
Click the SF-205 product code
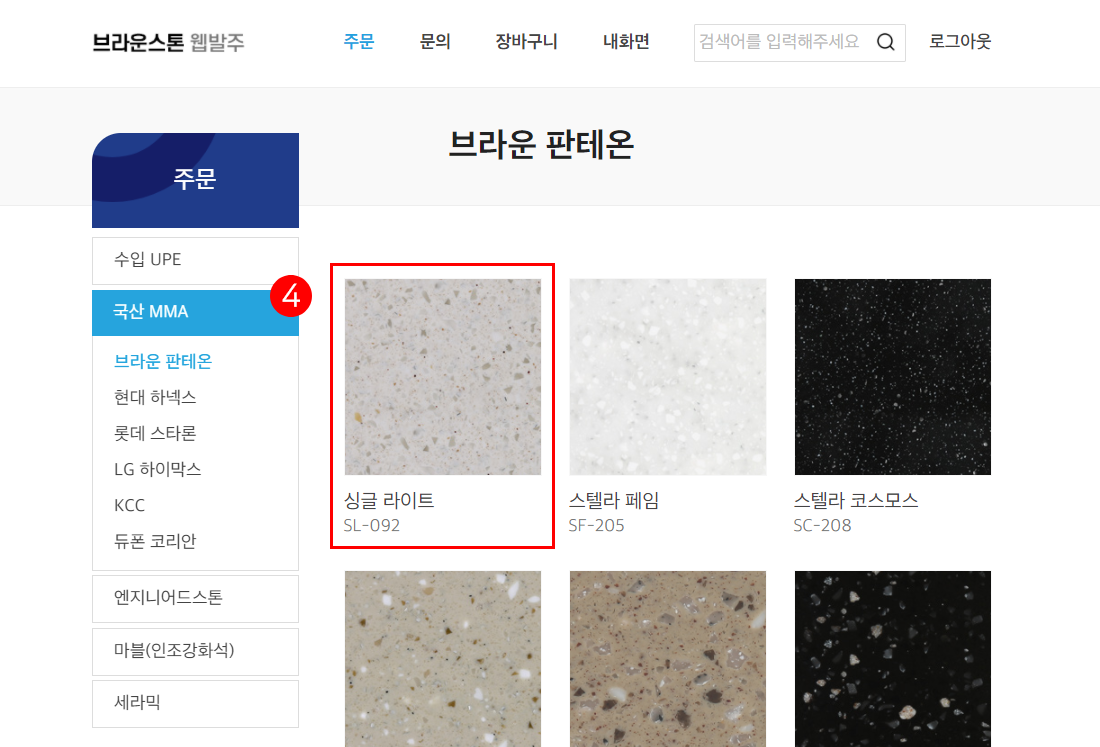pyautogui.click(x=596, y=525)
